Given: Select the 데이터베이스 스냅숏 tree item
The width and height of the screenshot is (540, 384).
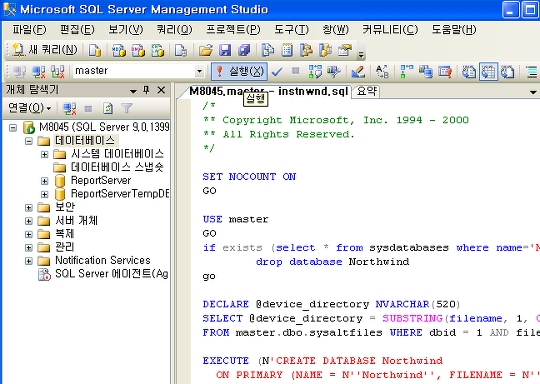Looking at the screenshot, I should coord(117,167).
